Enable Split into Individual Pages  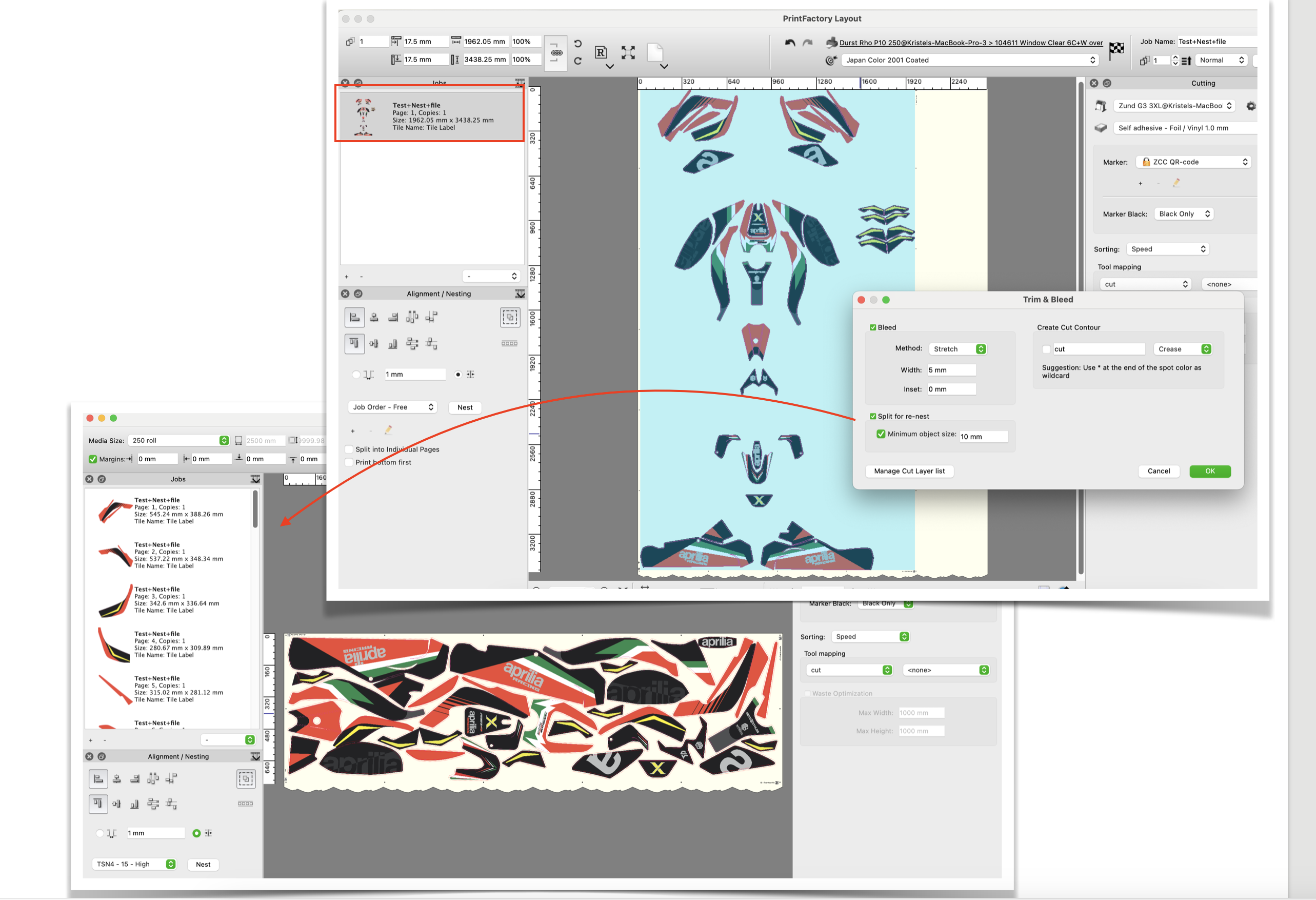point(349,449)
